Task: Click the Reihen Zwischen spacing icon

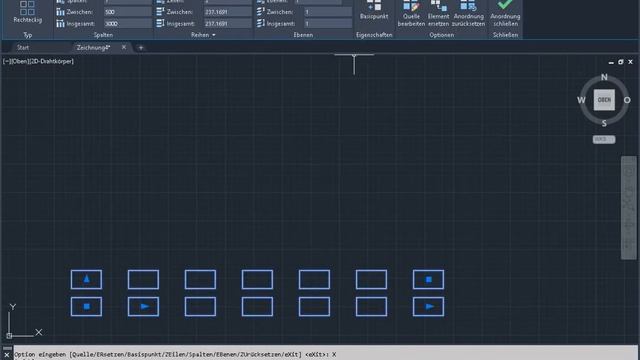Action: tap(160, 12)
